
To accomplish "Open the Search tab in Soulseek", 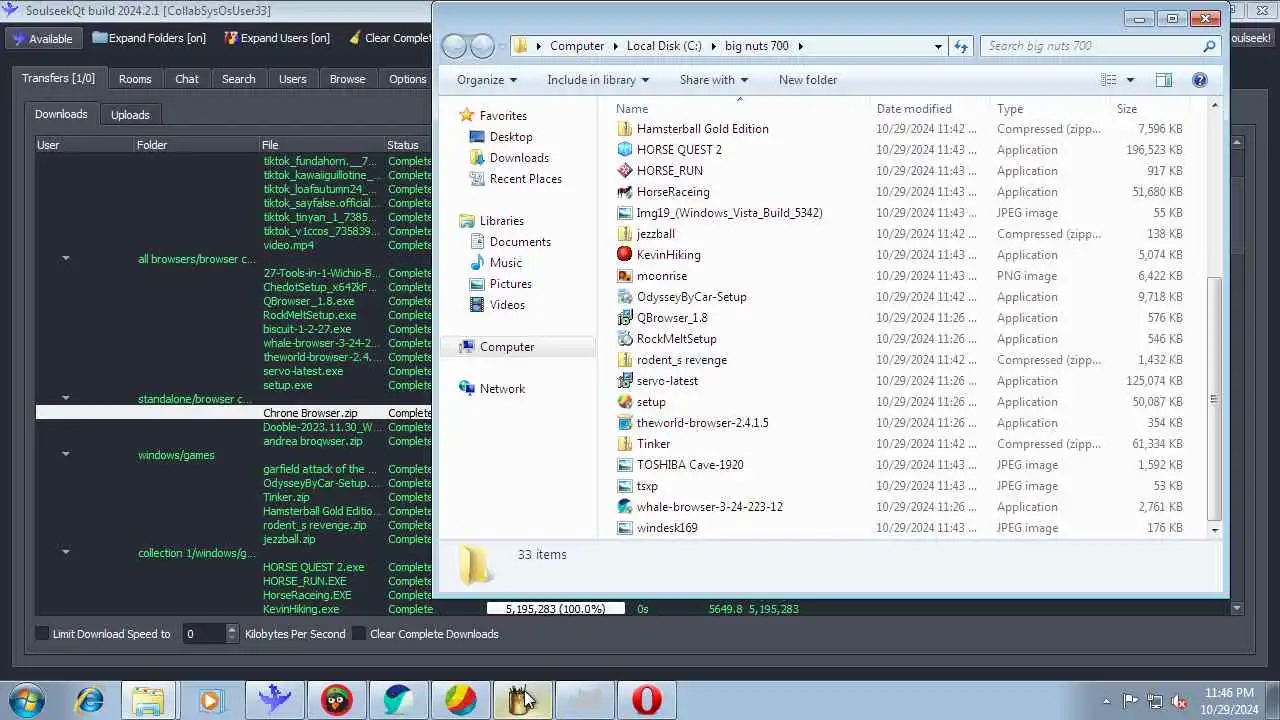I will 238,79.
